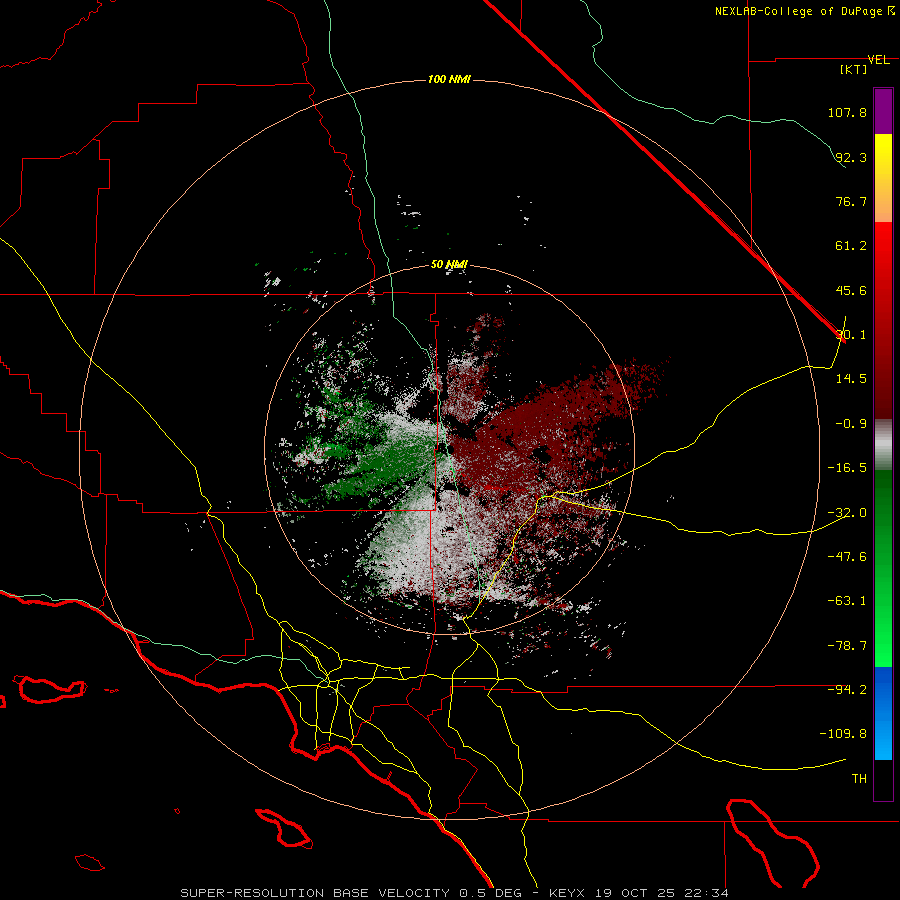Click the TH label on legend

[859, 779]
